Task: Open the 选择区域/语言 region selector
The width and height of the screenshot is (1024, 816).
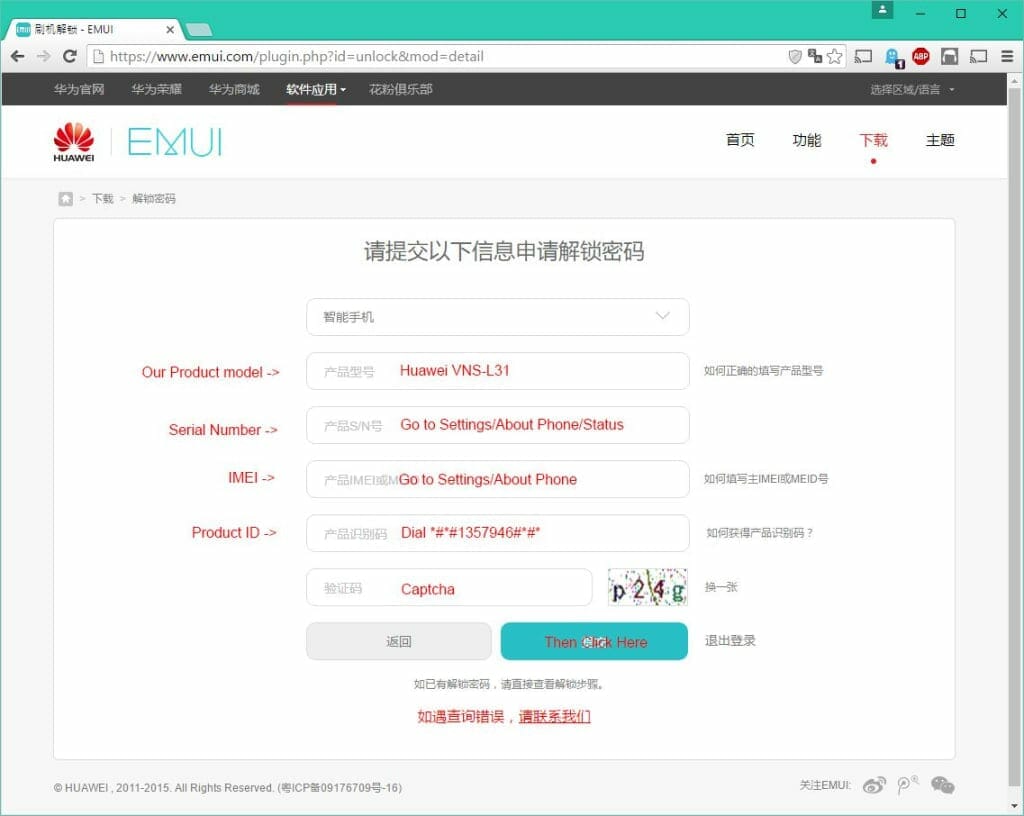Action: (x=911, y=90)
